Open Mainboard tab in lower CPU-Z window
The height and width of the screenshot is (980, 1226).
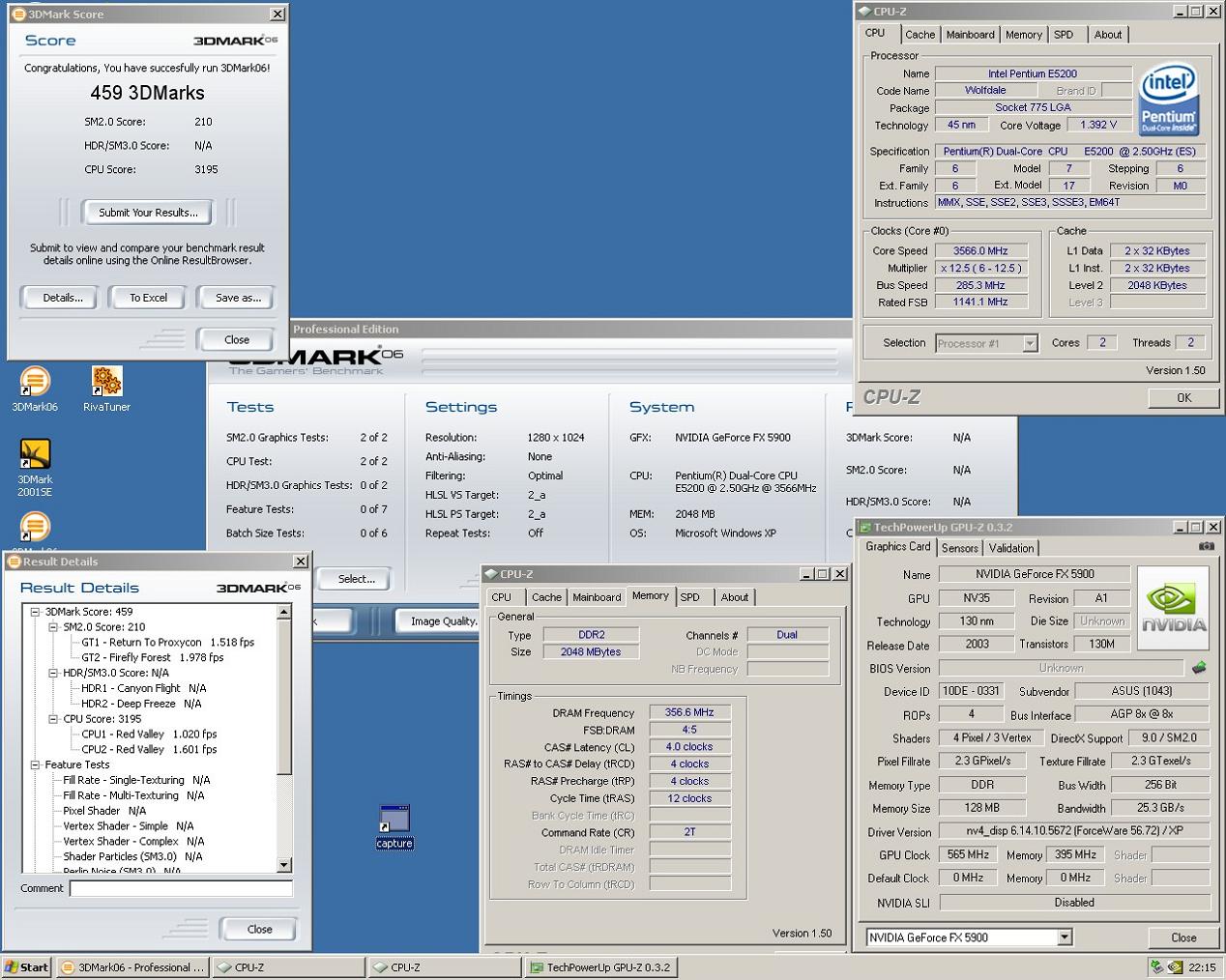click(x=597, y=597)
